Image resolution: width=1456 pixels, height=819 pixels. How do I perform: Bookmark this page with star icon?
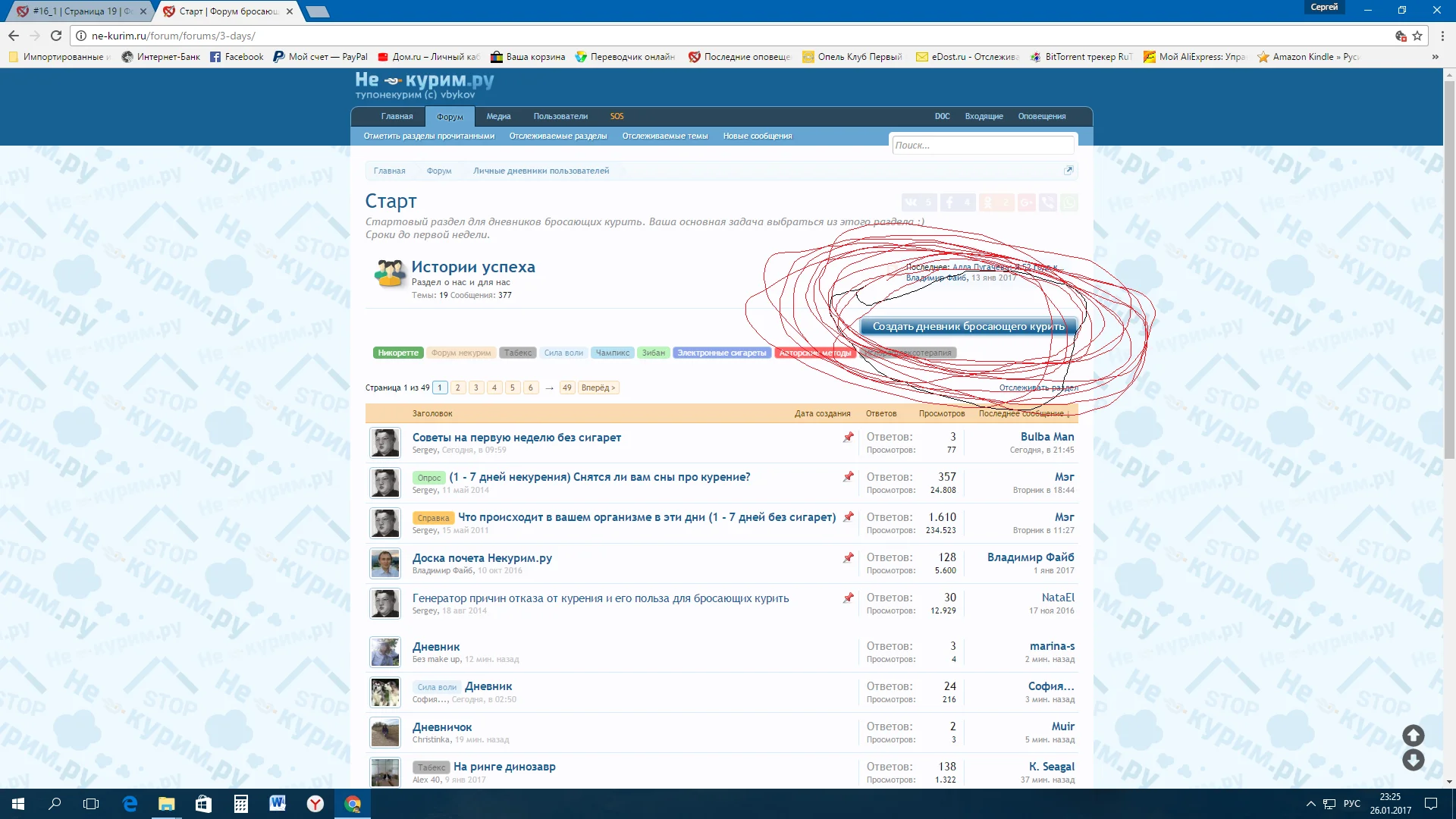point(1417,36)
